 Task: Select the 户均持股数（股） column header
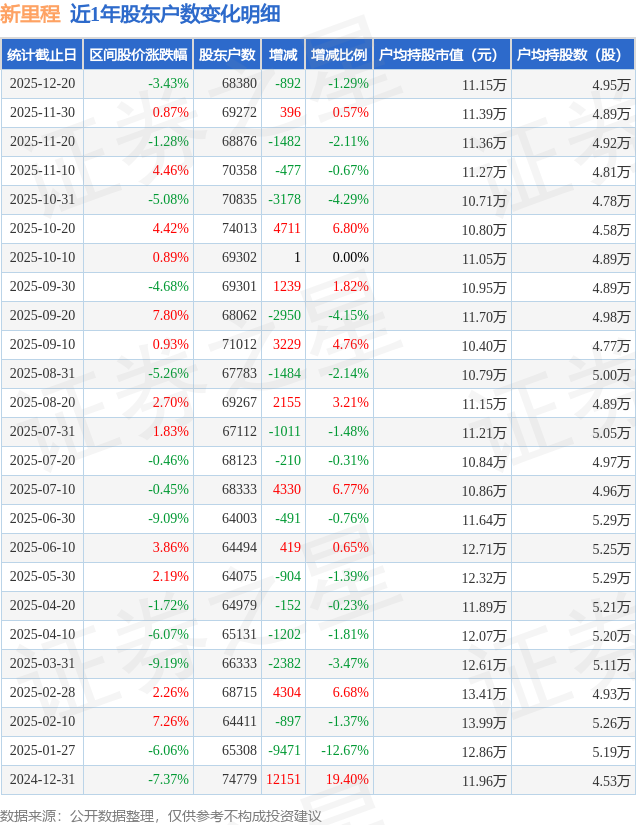coord(572,55)
